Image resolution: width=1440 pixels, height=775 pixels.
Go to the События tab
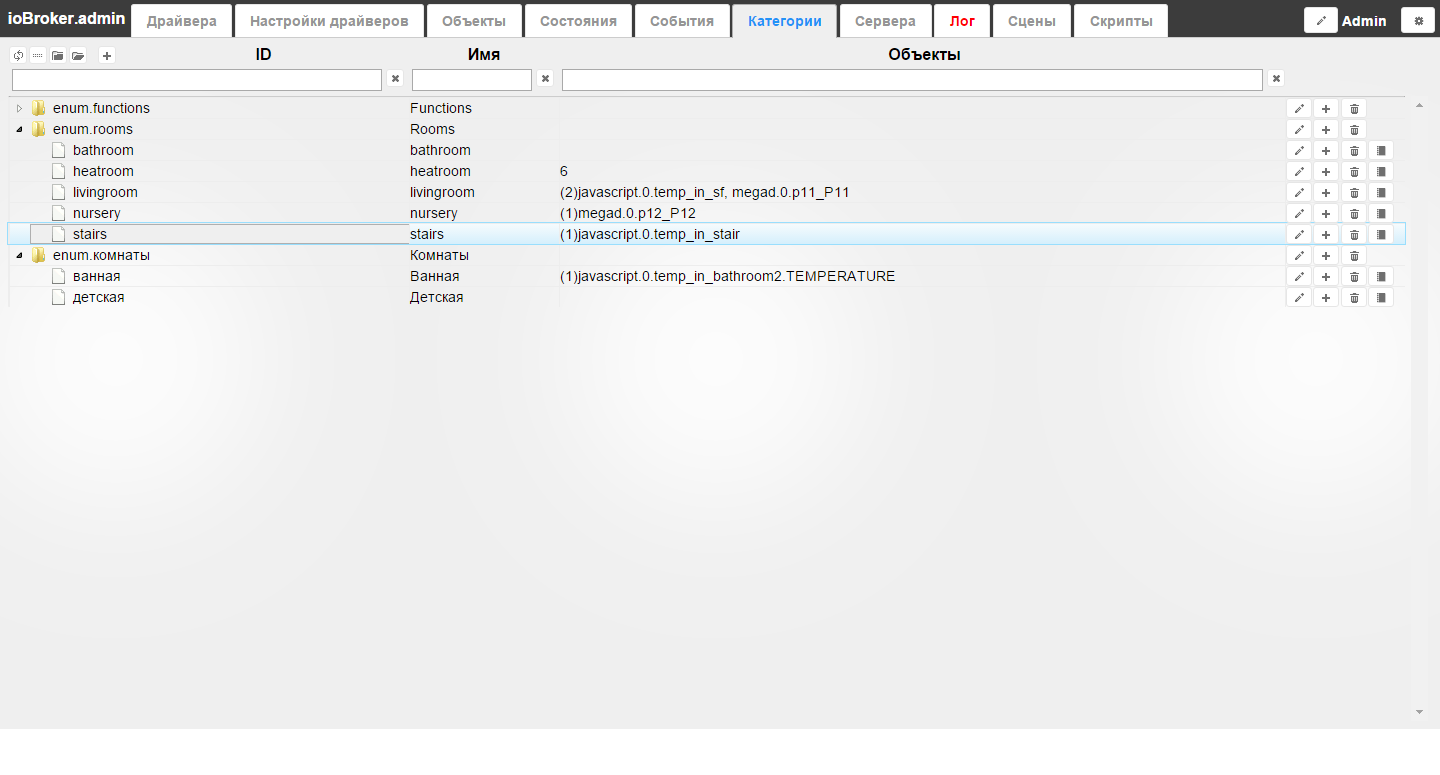682,21
